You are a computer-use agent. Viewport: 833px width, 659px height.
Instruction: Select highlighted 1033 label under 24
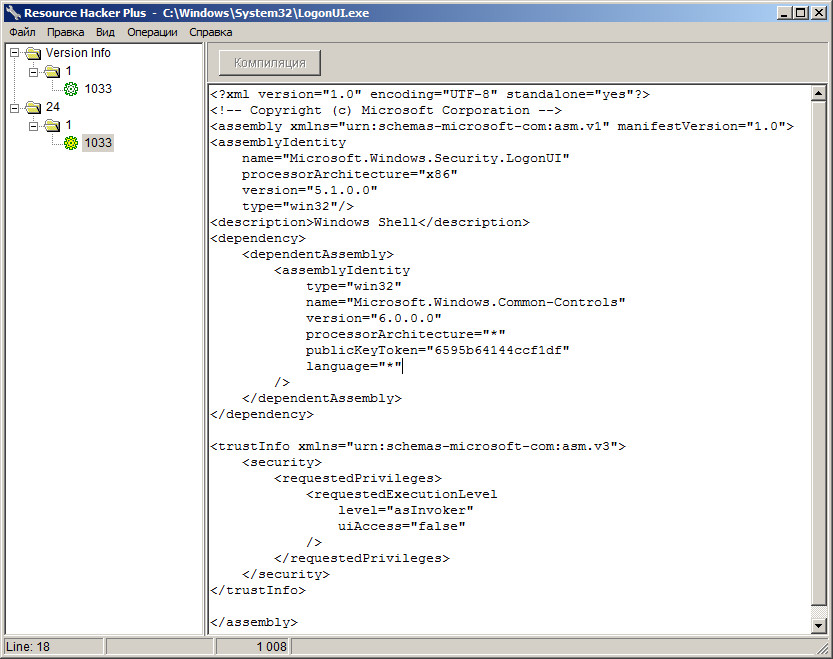98,143
